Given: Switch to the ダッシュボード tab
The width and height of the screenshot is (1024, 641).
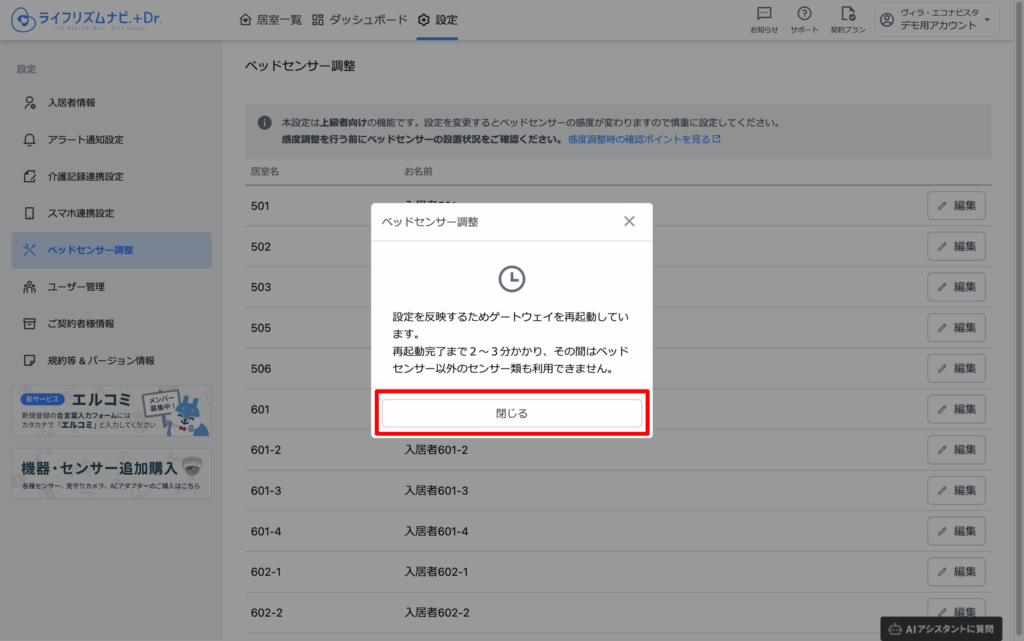Looking at the screenshot, I should point(360,20).
